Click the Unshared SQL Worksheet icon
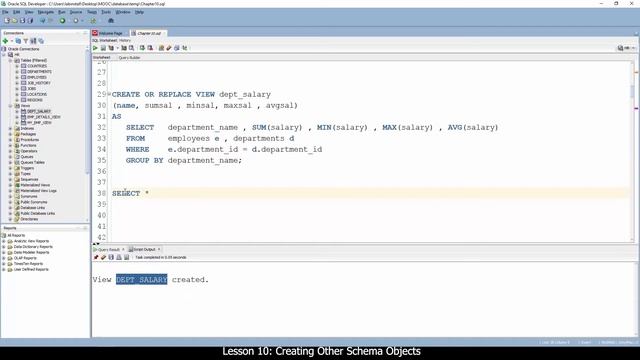This screenshot has width=640, height=360. 161,48
